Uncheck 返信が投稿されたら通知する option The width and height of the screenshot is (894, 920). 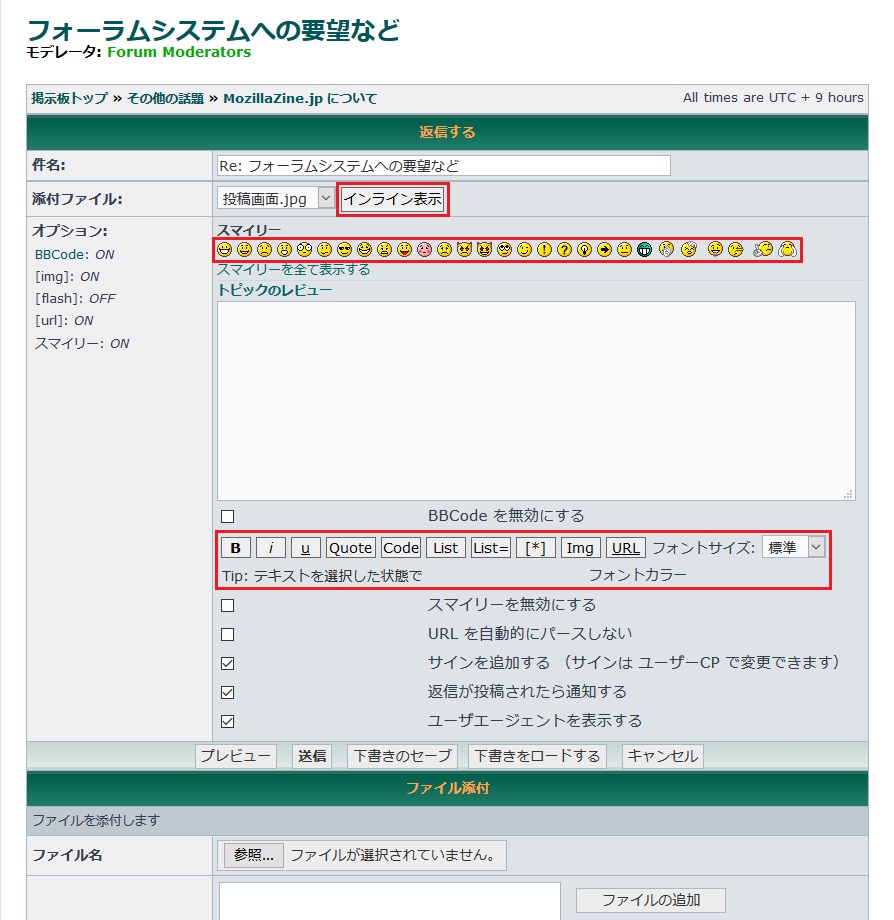click(x=227, y=692)
